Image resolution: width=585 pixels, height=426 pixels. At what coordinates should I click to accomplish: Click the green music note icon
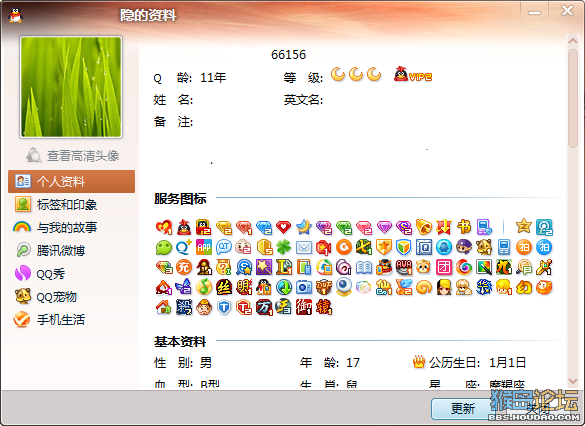[x=204, y=287]
